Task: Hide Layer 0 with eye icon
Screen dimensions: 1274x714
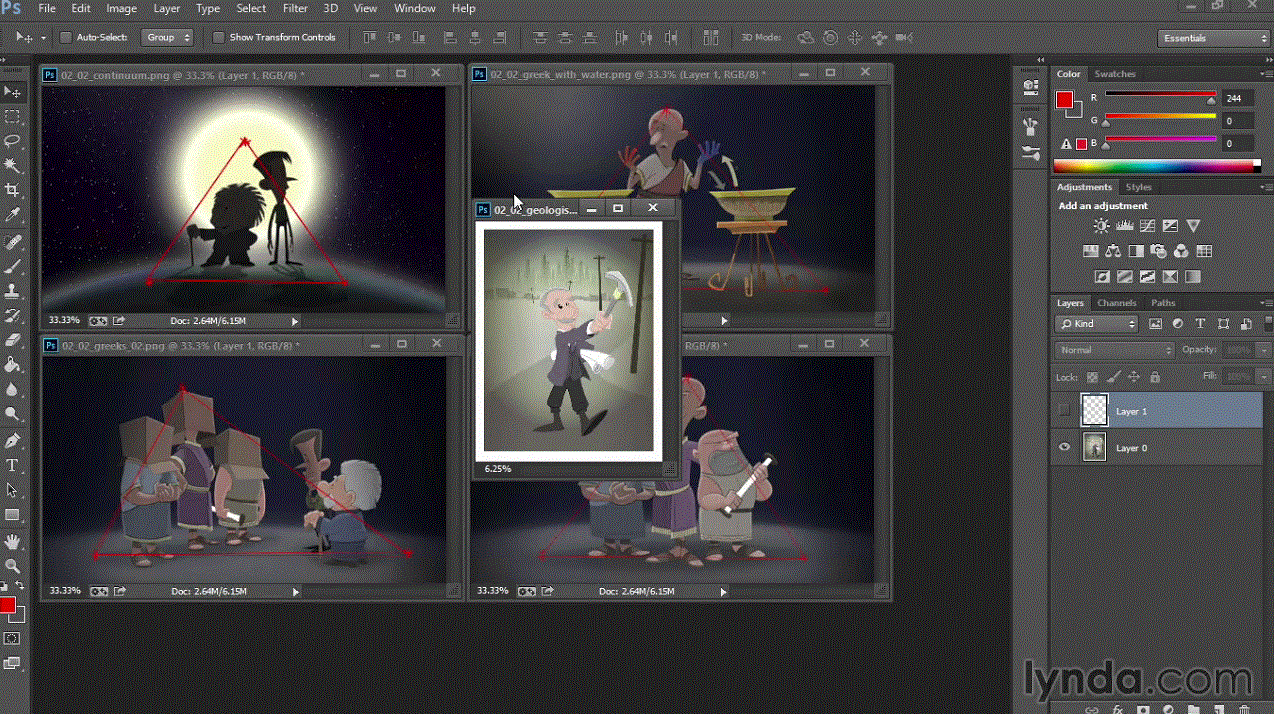Action: [x=1064, y=448]
